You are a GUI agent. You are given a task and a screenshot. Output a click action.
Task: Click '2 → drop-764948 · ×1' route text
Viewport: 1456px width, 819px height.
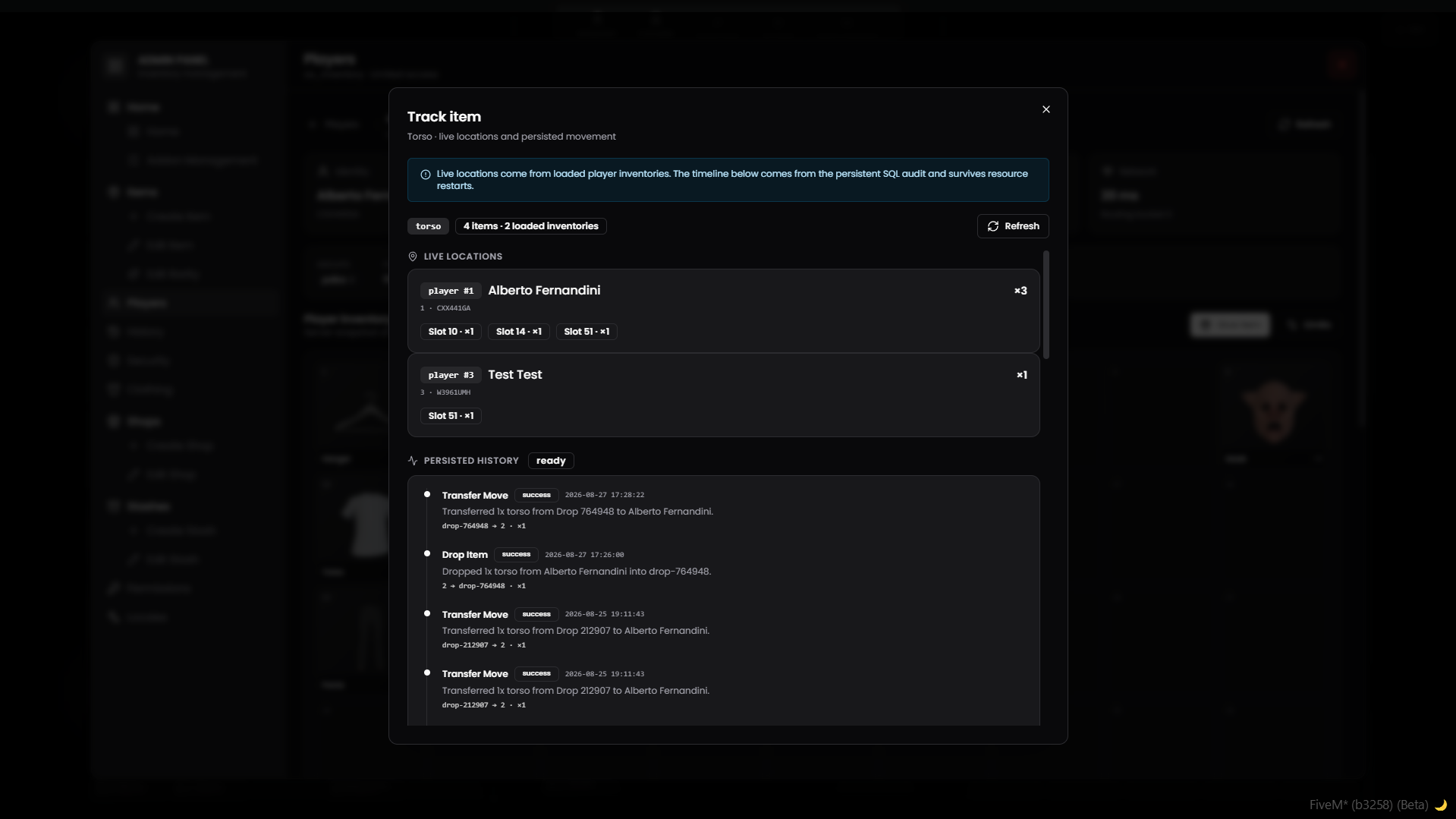tap(484, 586)
